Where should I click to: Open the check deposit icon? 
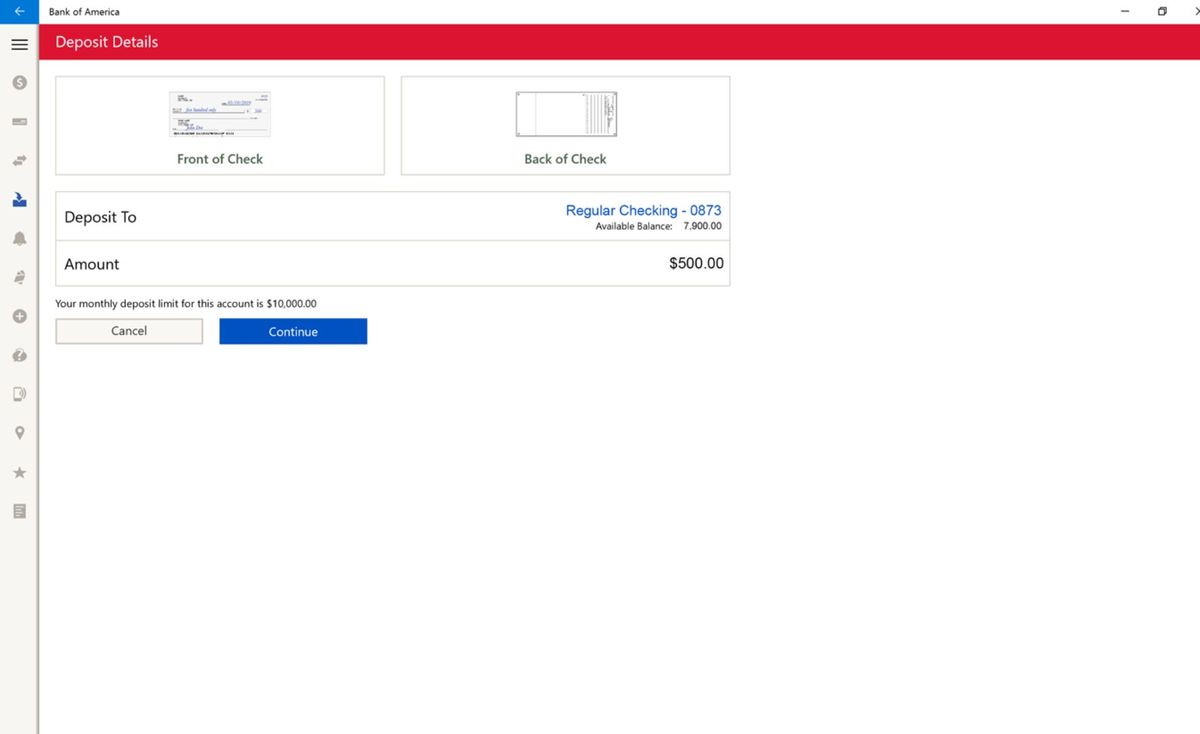[18, 199]
